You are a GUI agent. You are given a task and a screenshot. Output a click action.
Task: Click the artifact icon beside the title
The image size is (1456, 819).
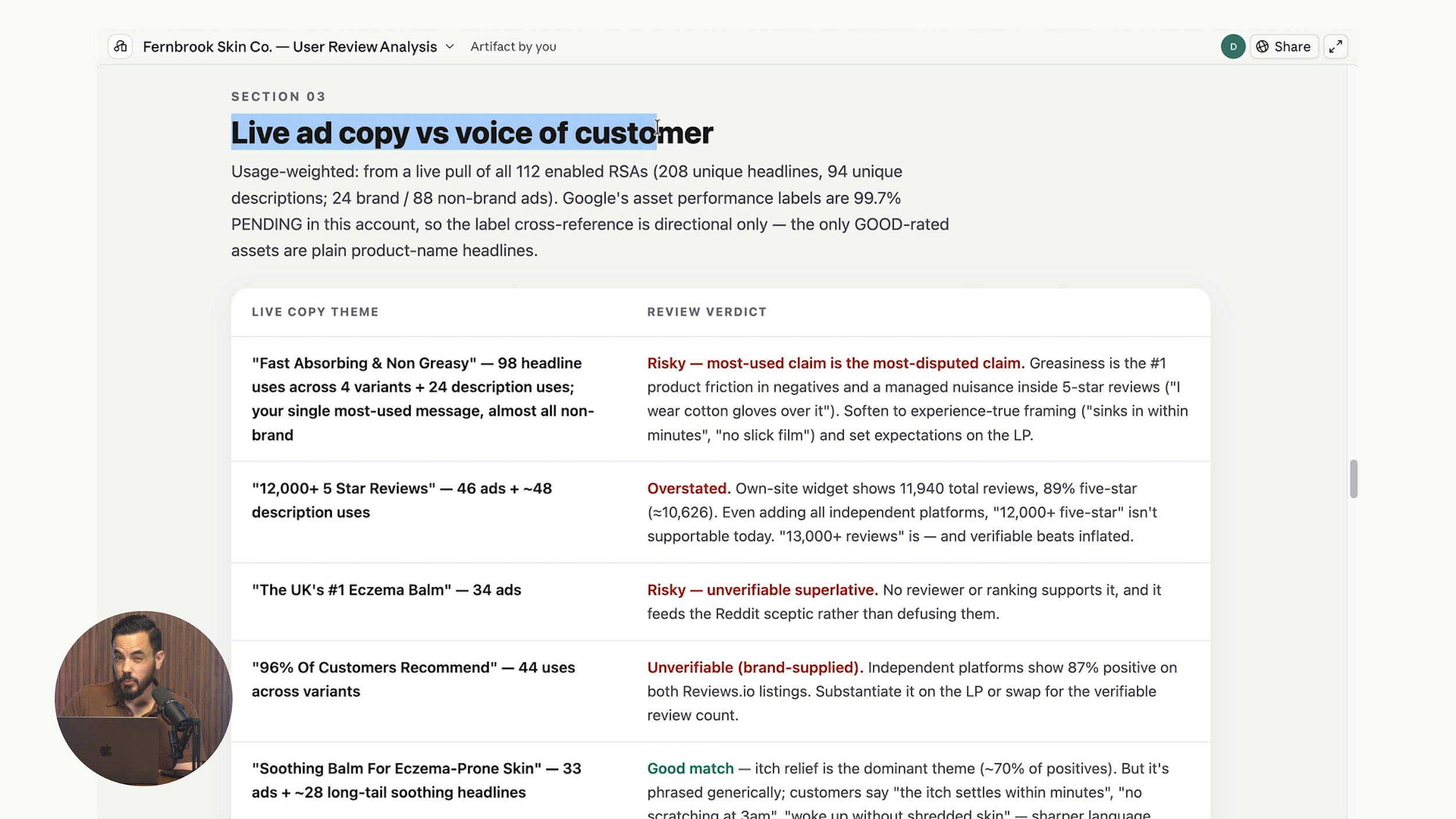coord(121,47)
